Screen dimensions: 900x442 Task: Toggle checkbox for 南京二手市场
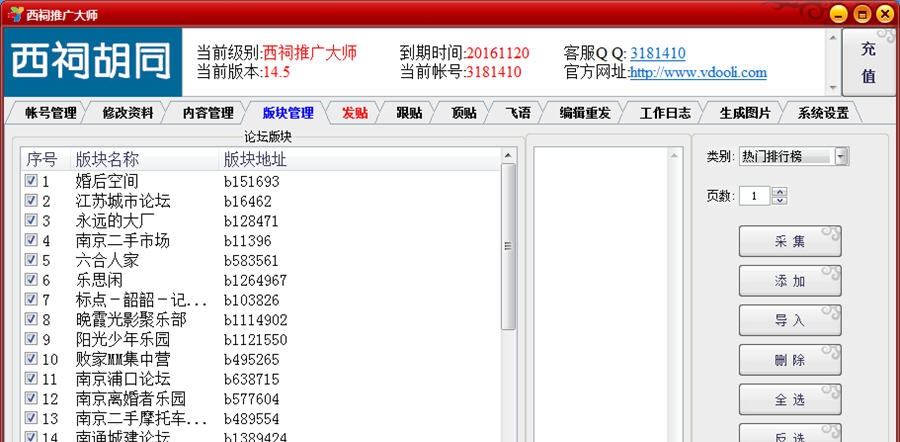pyautogui.click(x=31, y=240)
